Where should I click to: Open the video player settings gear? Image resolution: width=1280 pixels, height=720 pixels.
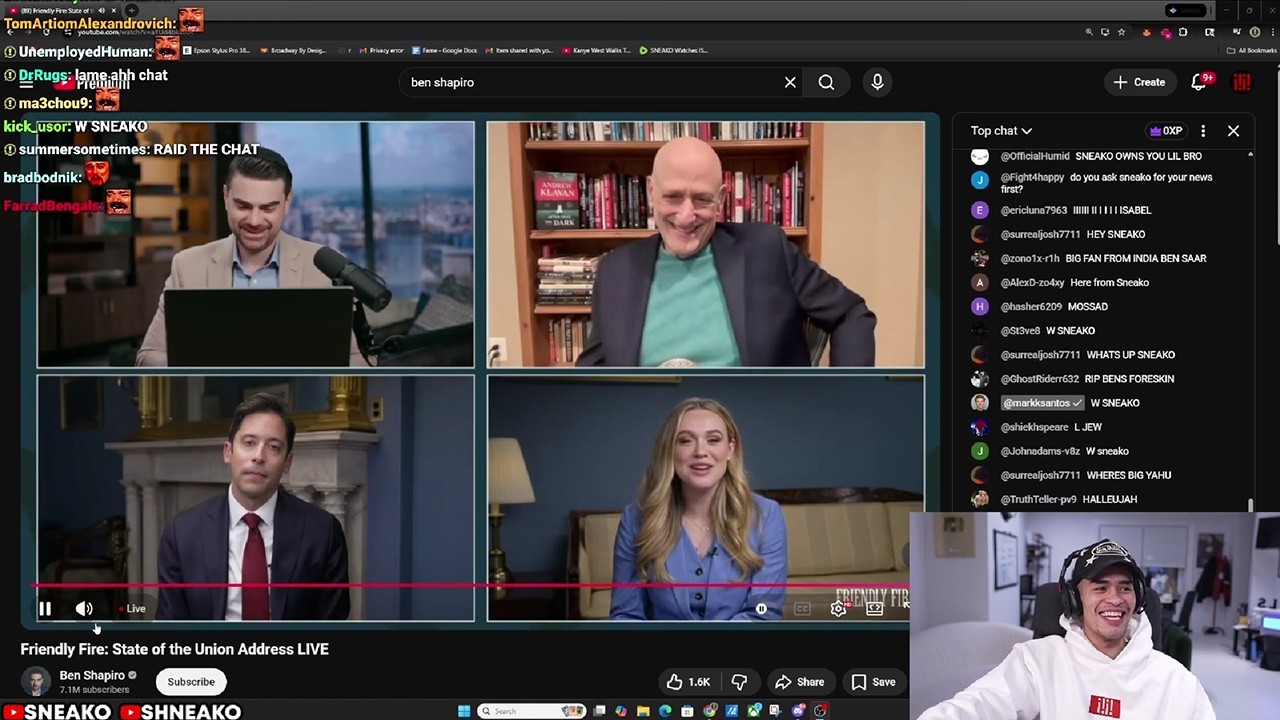[x=838, y=608]
